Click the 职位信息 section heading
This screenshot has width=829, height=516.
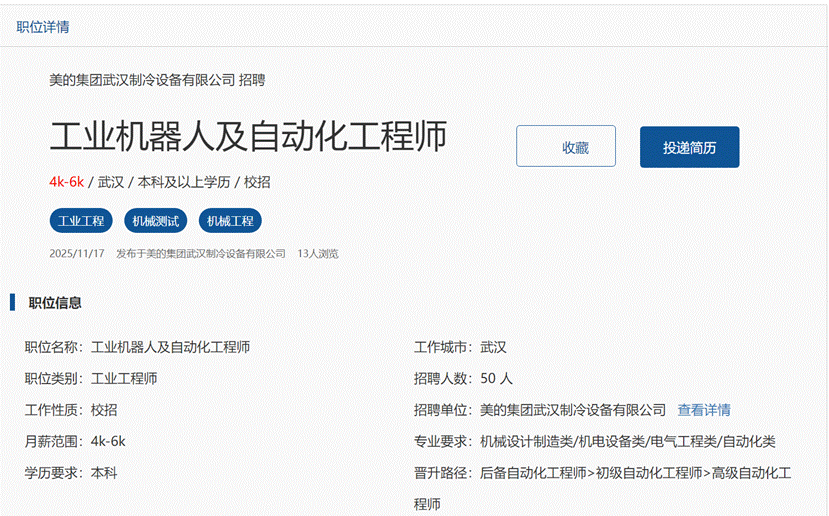[x=55, y=303]
